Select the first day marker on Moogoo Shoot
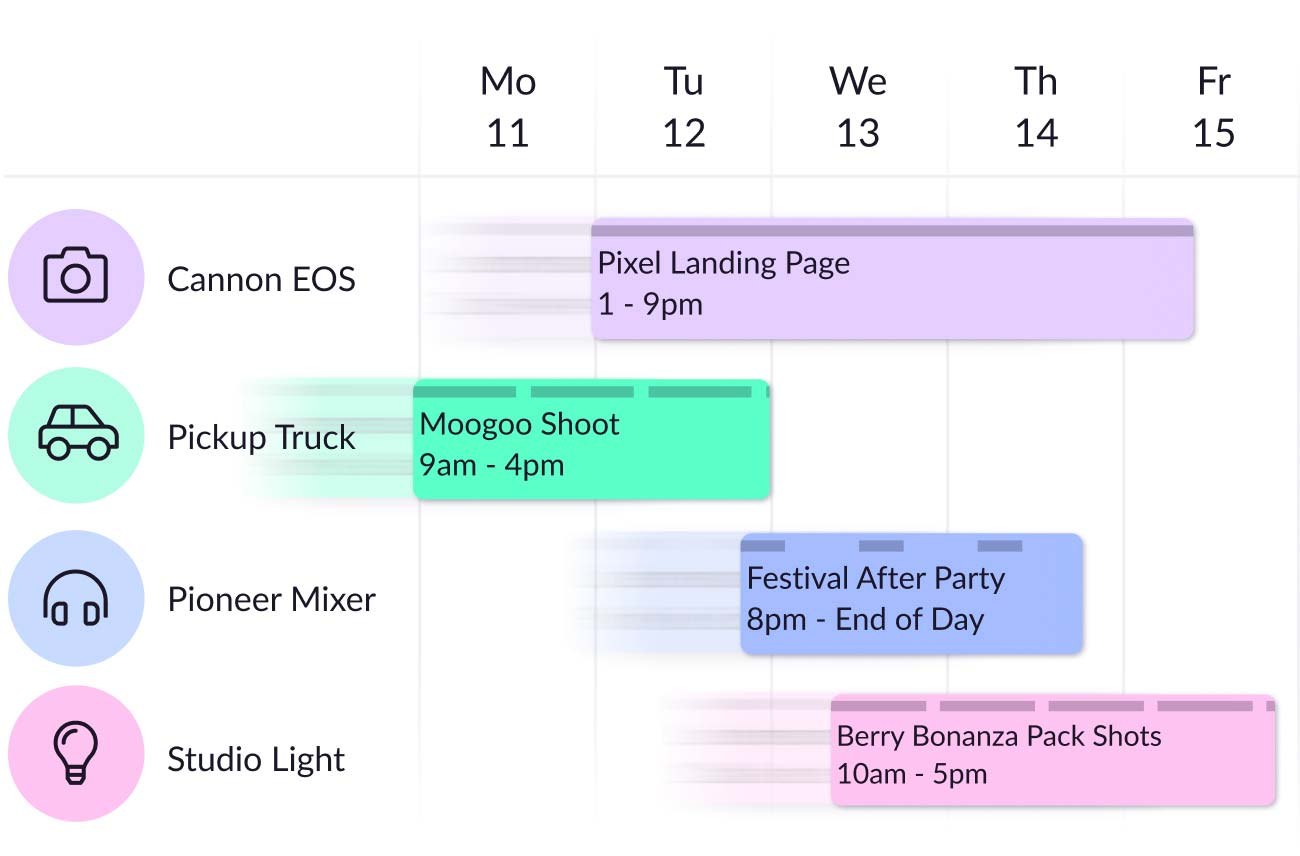This screenshot has height=856, width=1300. [466, 390]
